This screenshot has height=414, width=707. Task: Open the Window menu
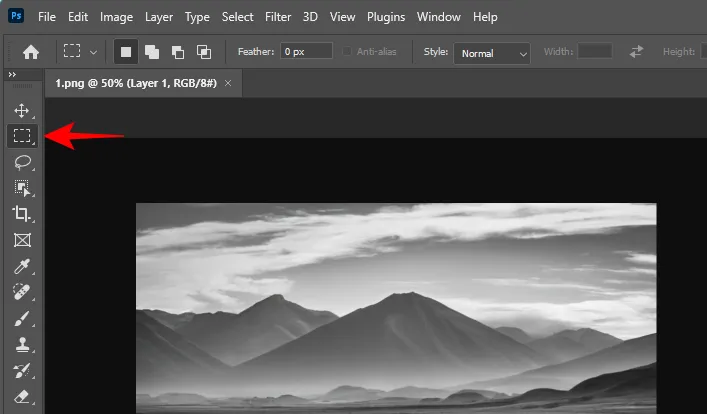click(439, 17)
